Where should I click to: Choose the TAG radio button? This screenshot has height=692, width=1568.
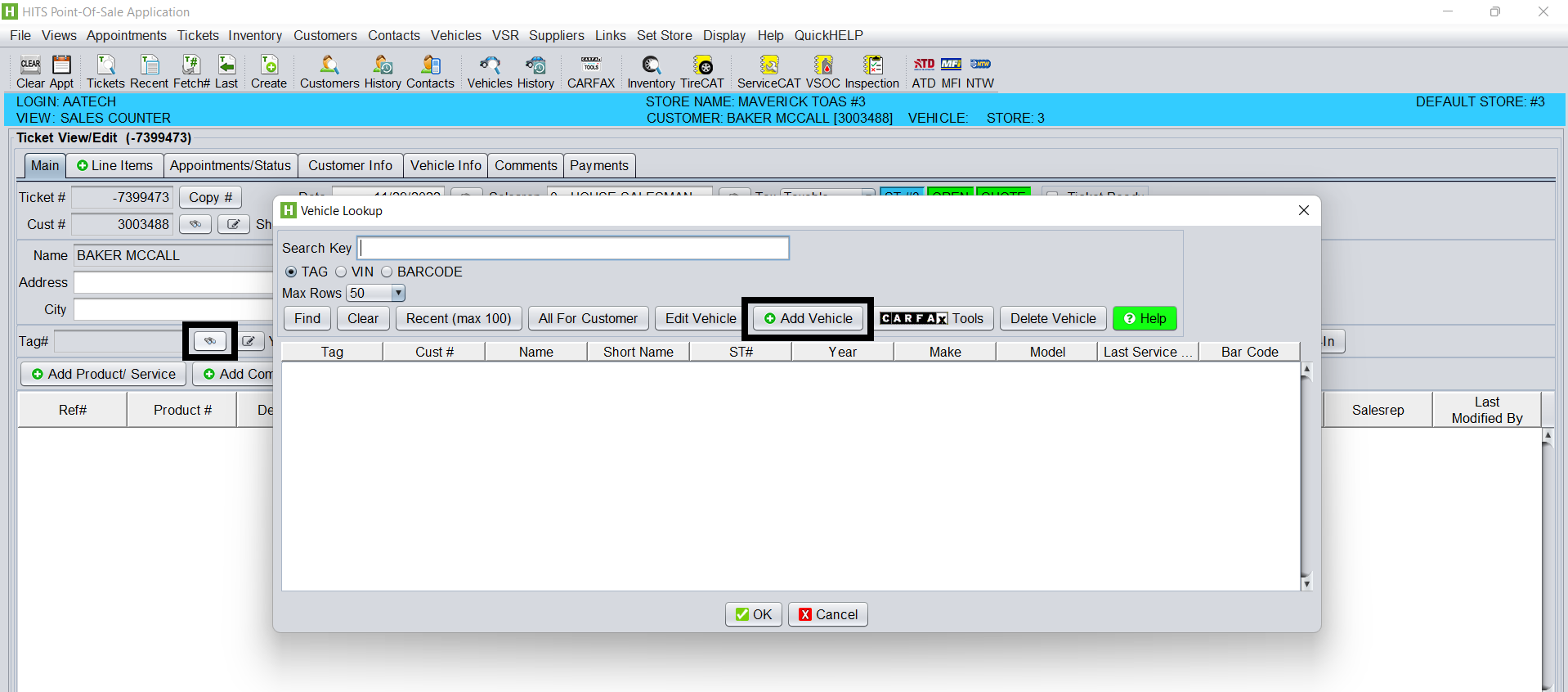[x=291, y=272]
